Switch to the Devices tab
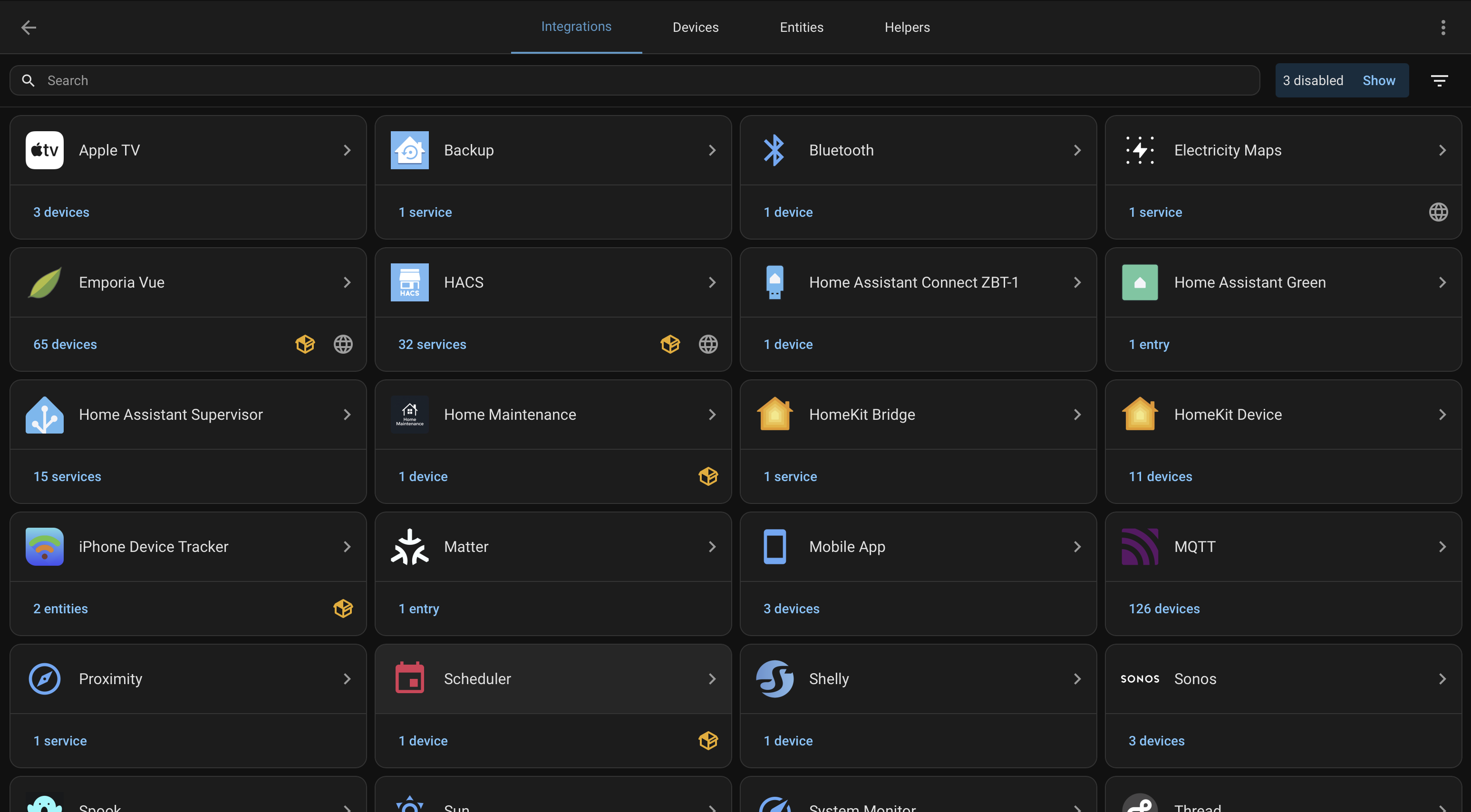This screenshot has height=812, width=1471. click(x=695, y=28)
